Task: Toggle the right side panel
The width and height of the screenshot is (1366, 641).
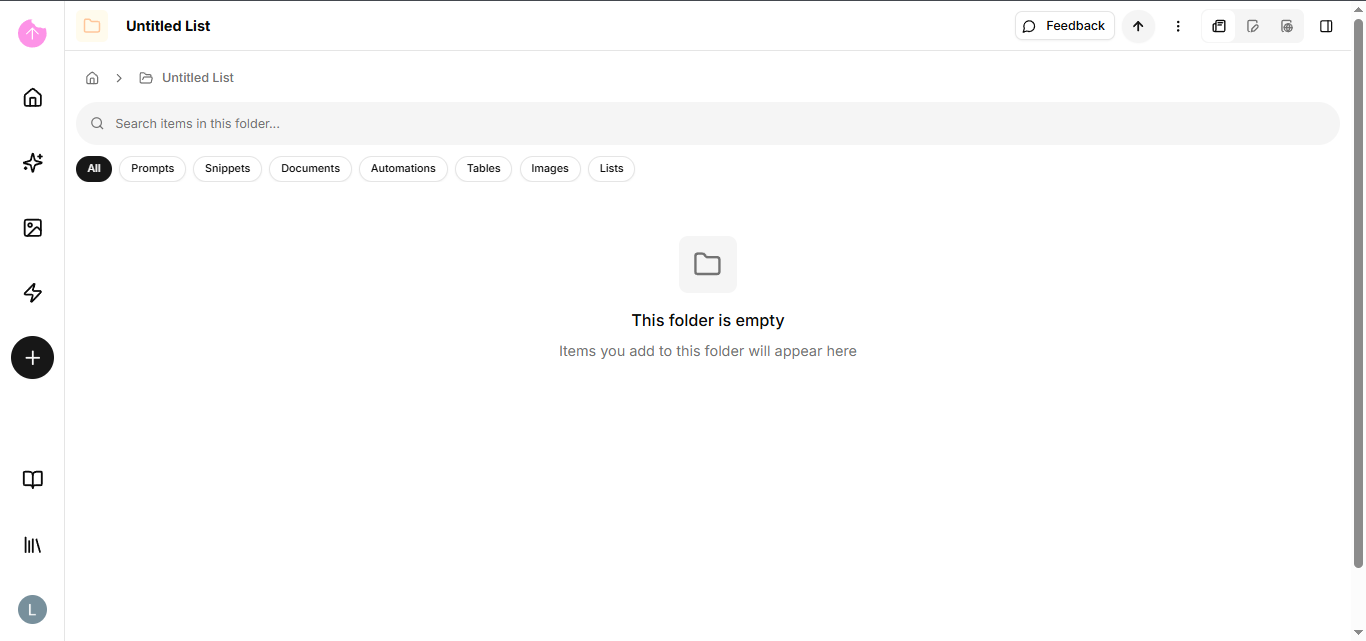Action: [1326, 26]
